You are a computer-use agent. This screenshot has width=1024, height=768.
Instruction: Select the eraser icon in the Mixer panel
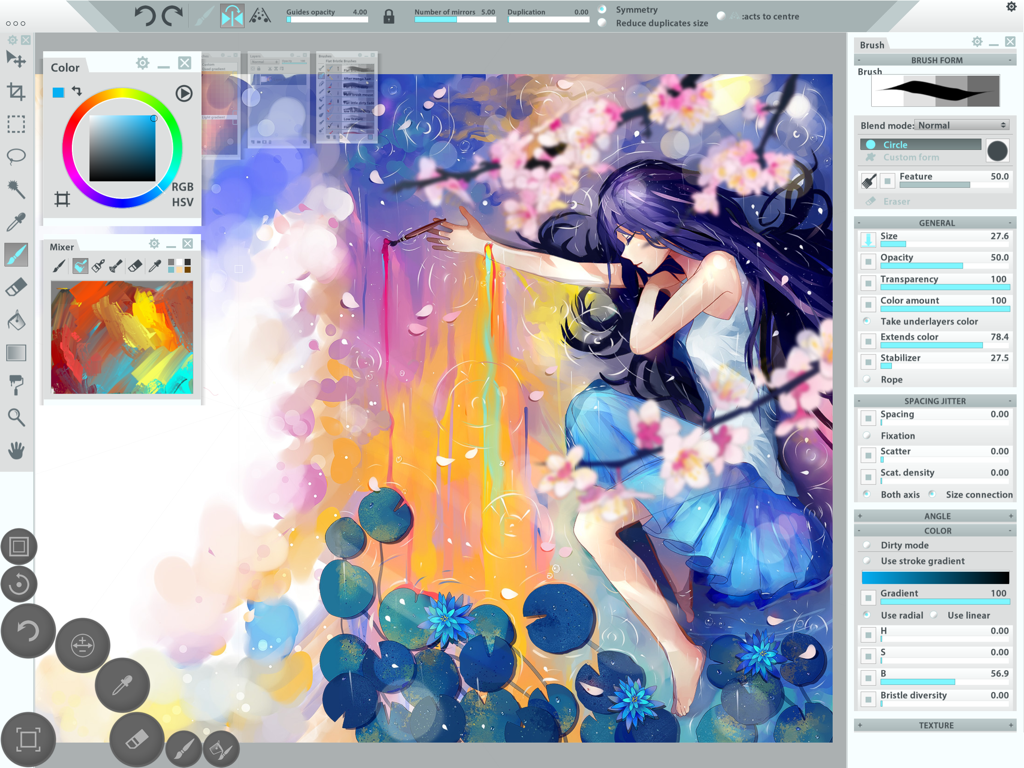134,266
